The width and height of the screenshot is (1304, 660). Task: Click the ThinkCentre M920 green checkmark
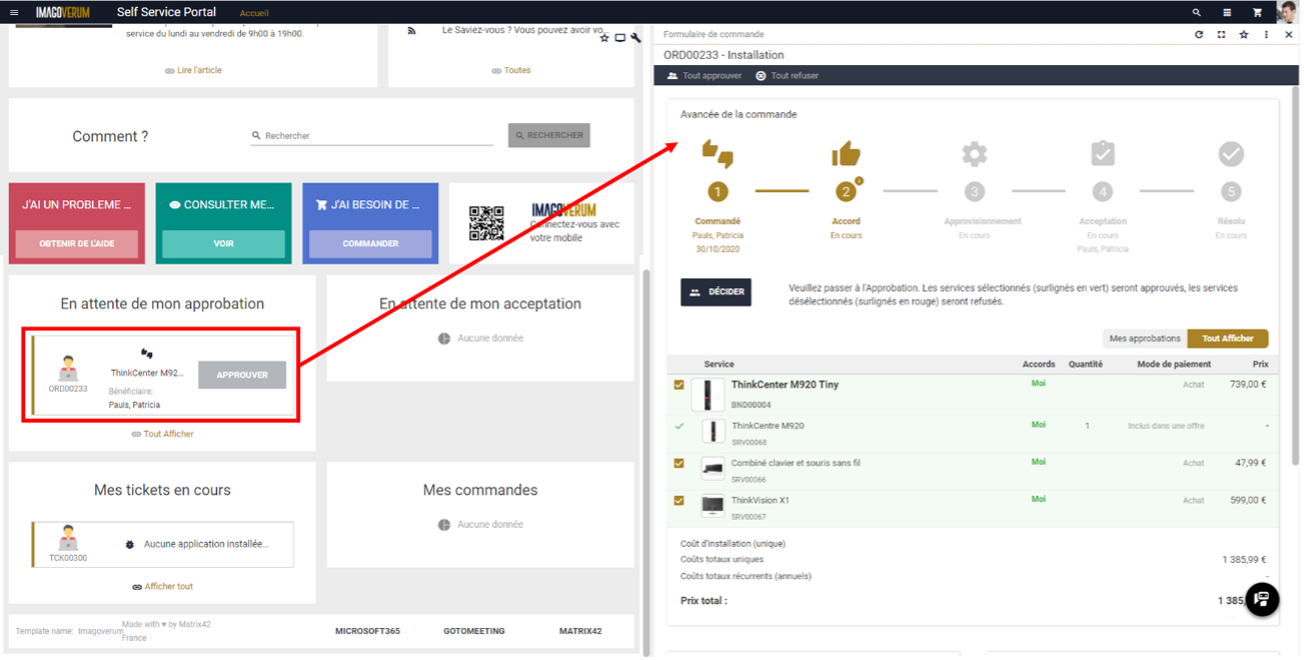(x=680, y=426)
